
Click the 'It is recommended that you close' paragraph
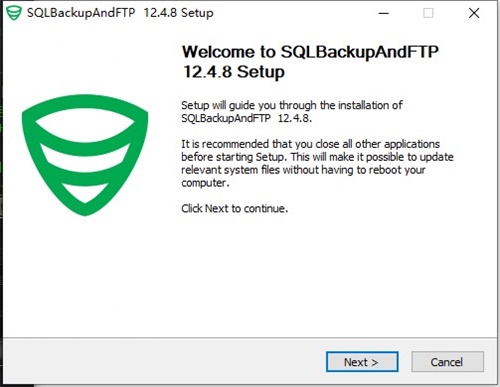click(317, 163)
